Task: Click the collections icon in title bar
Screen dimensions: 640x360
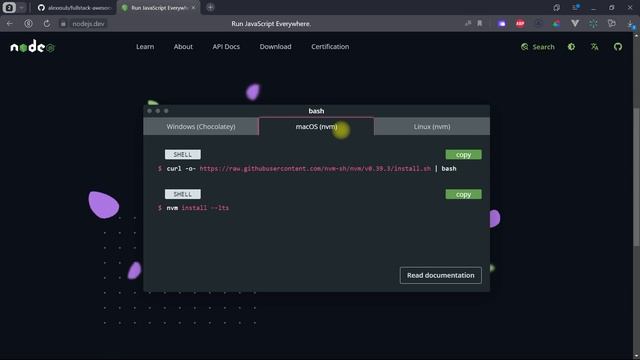Action: point(557,7)
